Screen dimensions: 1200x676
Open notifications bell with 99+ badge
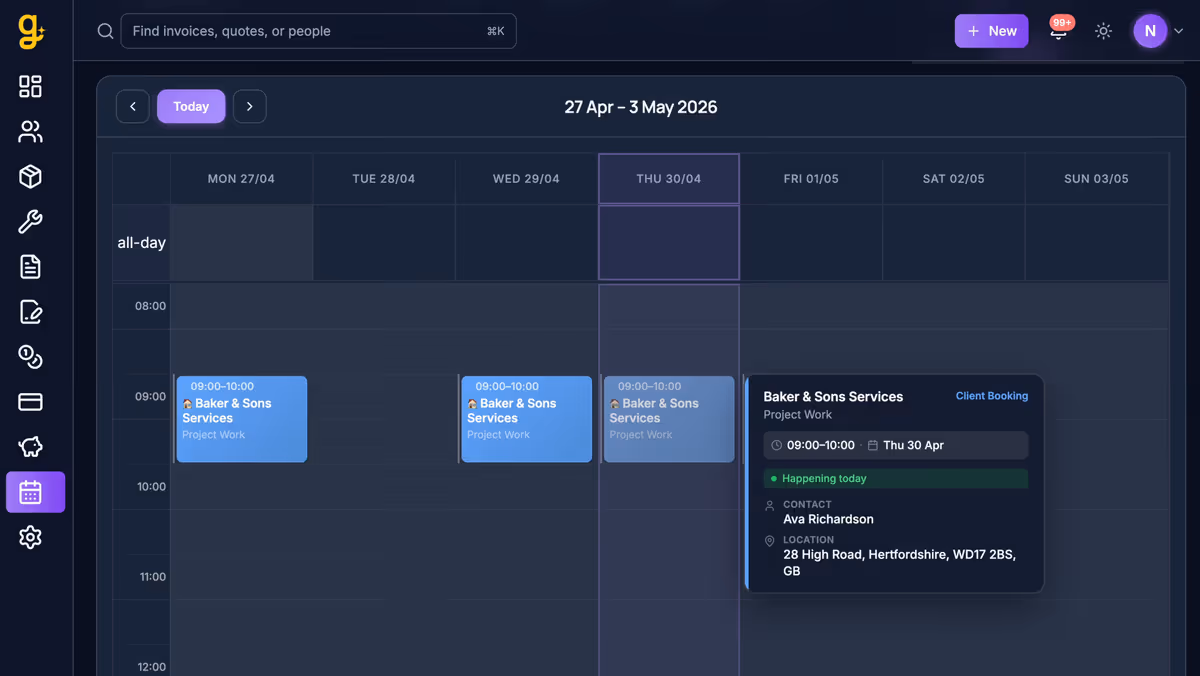[1058, 31]
